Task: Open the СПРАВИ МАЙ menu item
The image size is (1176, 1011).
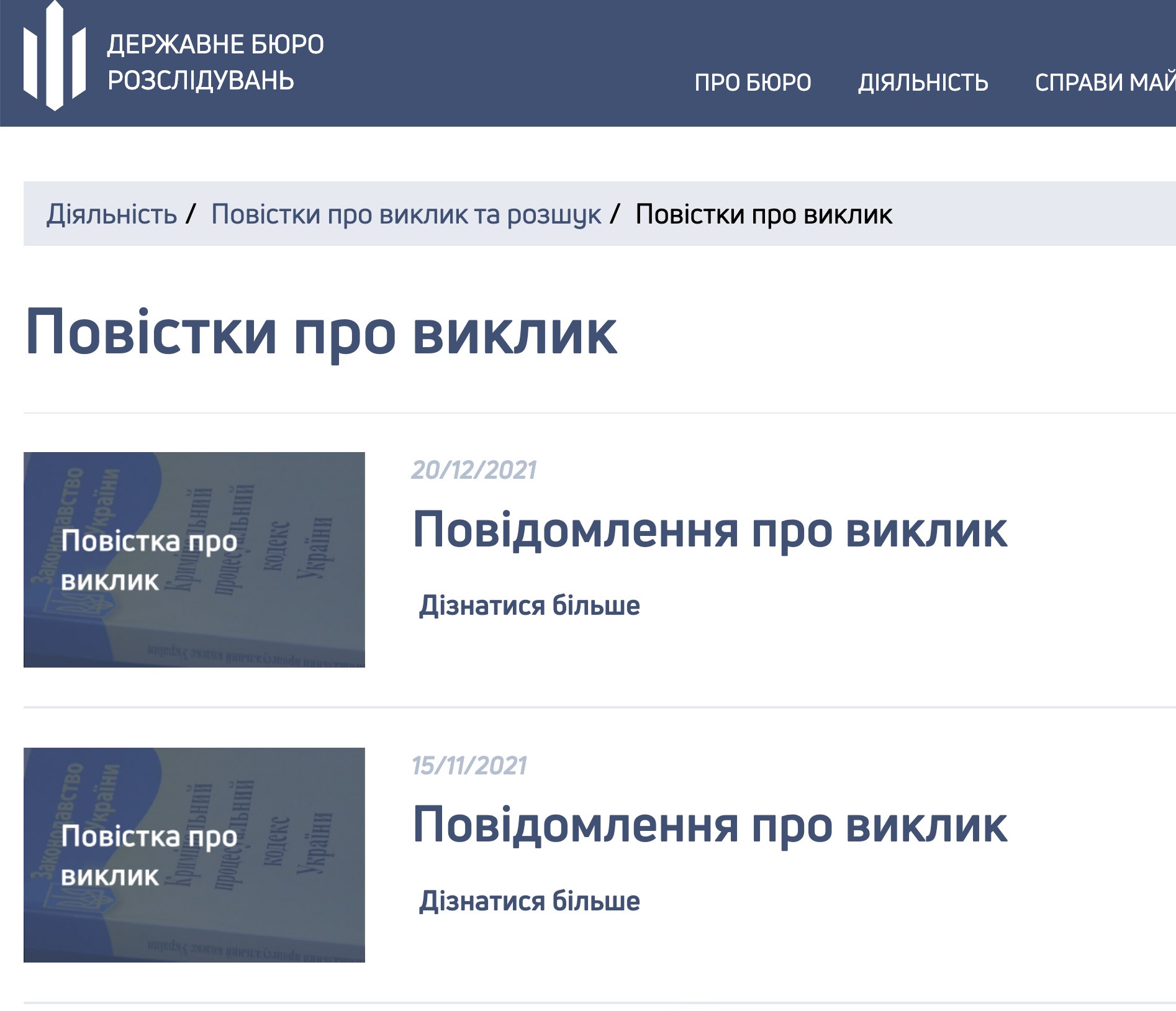Action: pyautogui.click(x=1105, y=83)
